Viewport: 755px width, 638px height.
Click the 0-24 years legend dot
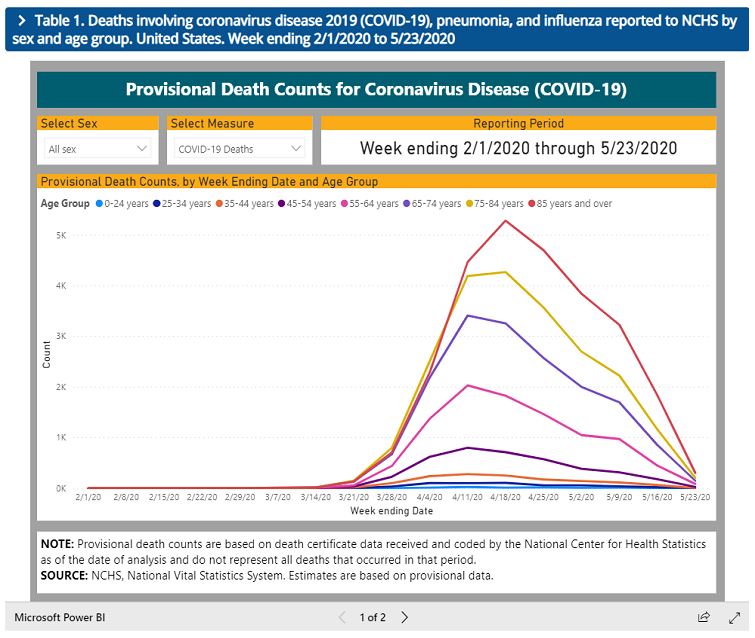click(99, 204)
